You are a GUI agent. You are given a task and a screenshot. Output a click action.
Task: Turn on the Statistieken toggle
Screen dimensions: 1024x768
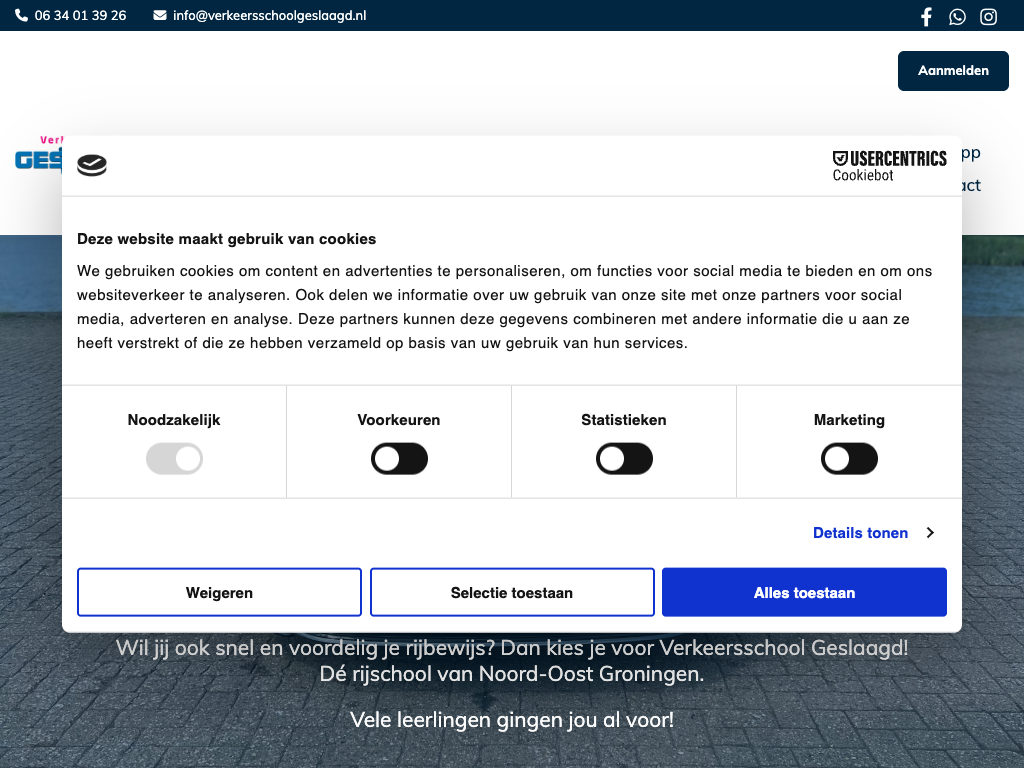[x=624, y=459]
